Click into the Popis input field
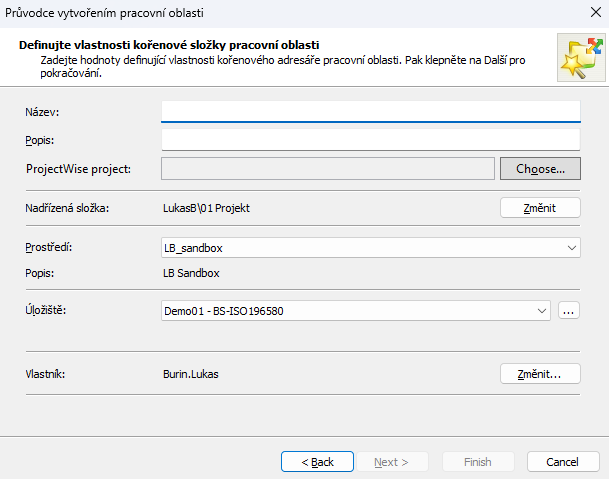The width and height of the screenshot is (609, 479). pos(370,139)
